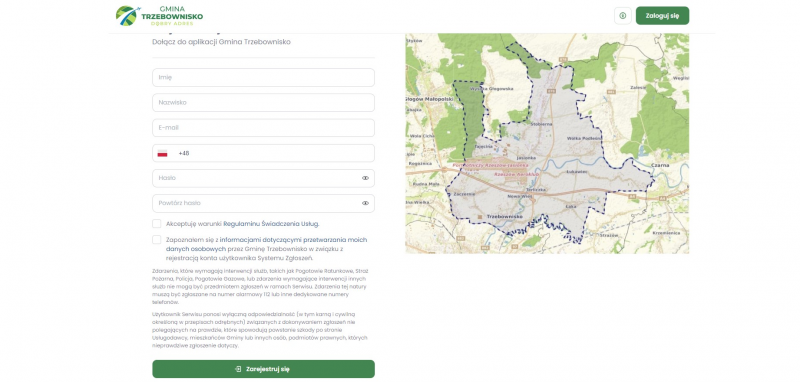Click the Gmina Trzebownisko logo
The image size is (800, 382).
point(159,16)
